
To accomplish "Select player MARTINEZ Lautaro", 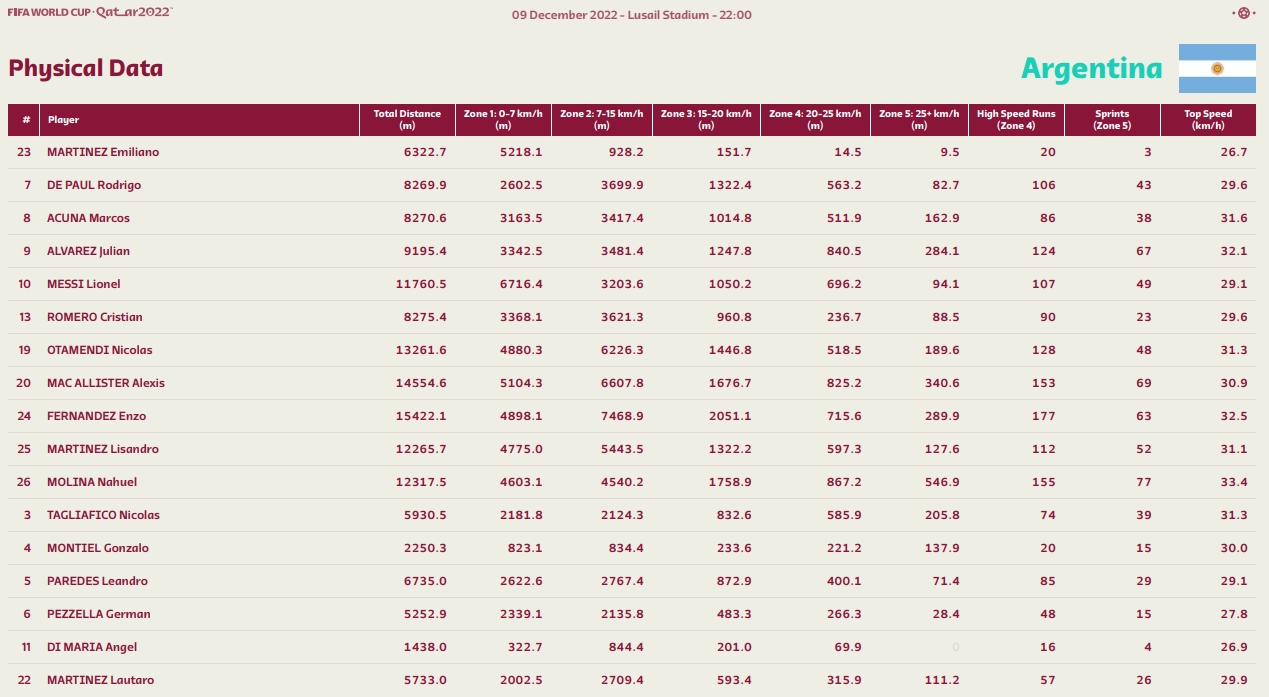I will coord(101,680).
